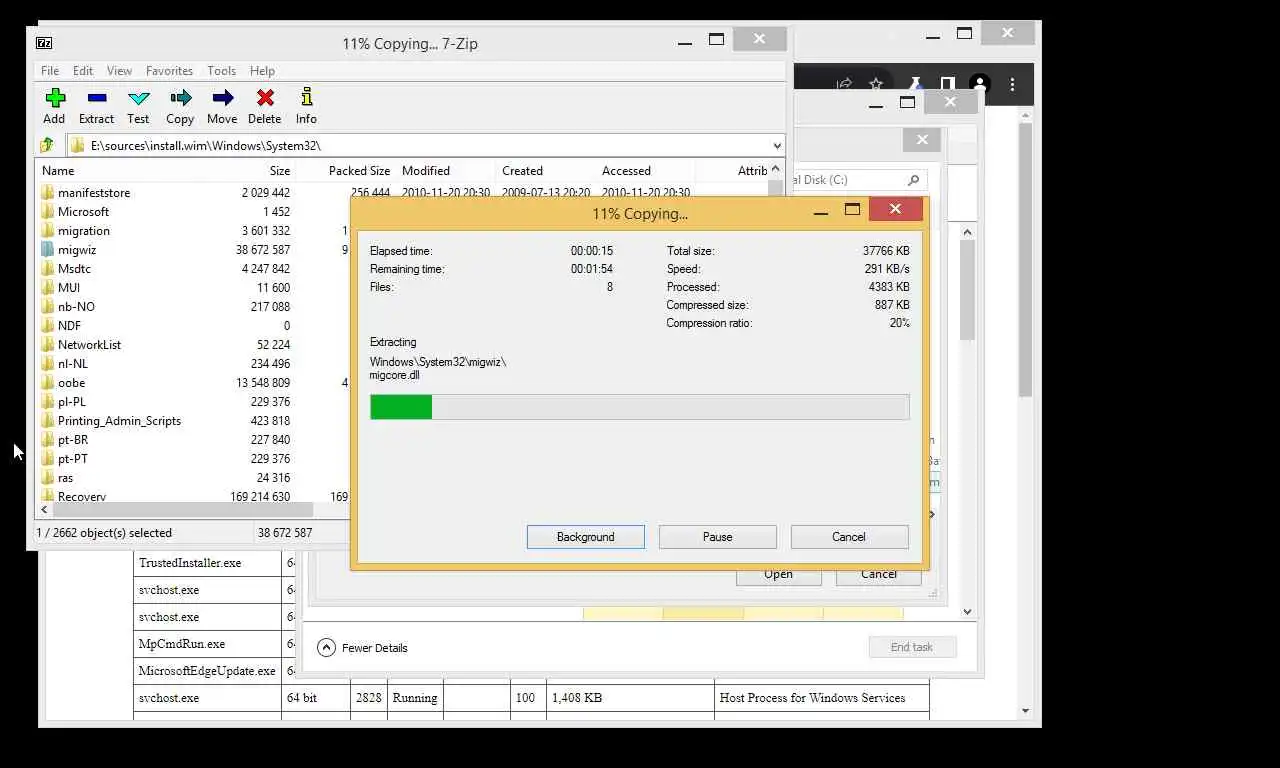Click the Move toolbar icon
1280x768 pixels.
(223, 98)
